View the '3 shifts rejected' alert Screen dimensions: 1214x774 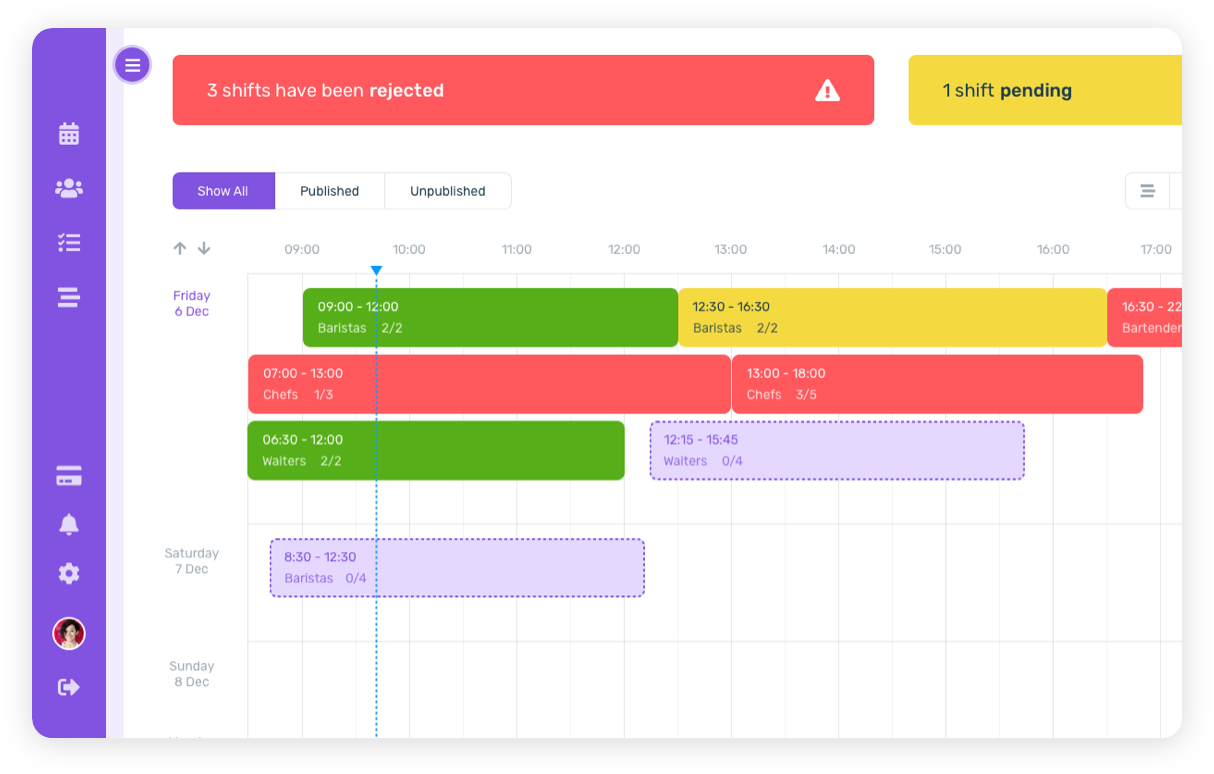click(x=450, y=90)
